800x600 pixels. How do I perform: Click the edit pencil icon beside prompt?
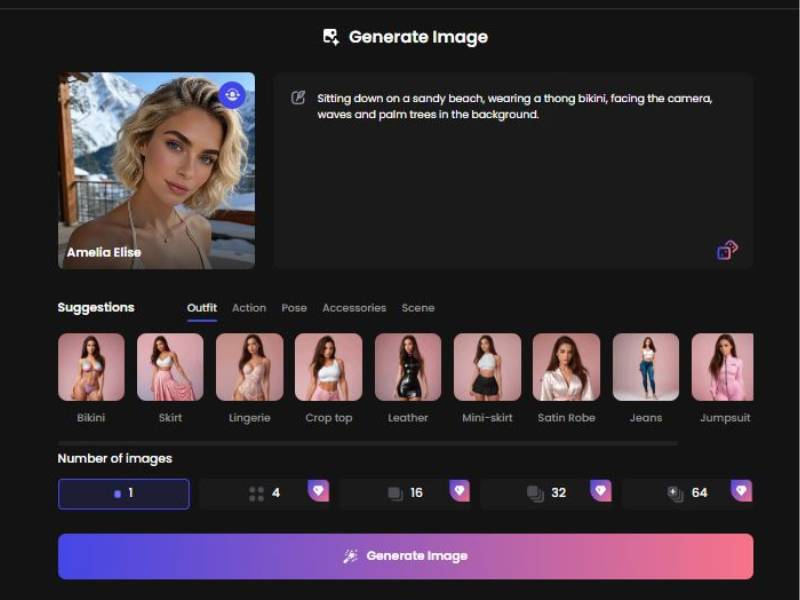coord(297,98)
